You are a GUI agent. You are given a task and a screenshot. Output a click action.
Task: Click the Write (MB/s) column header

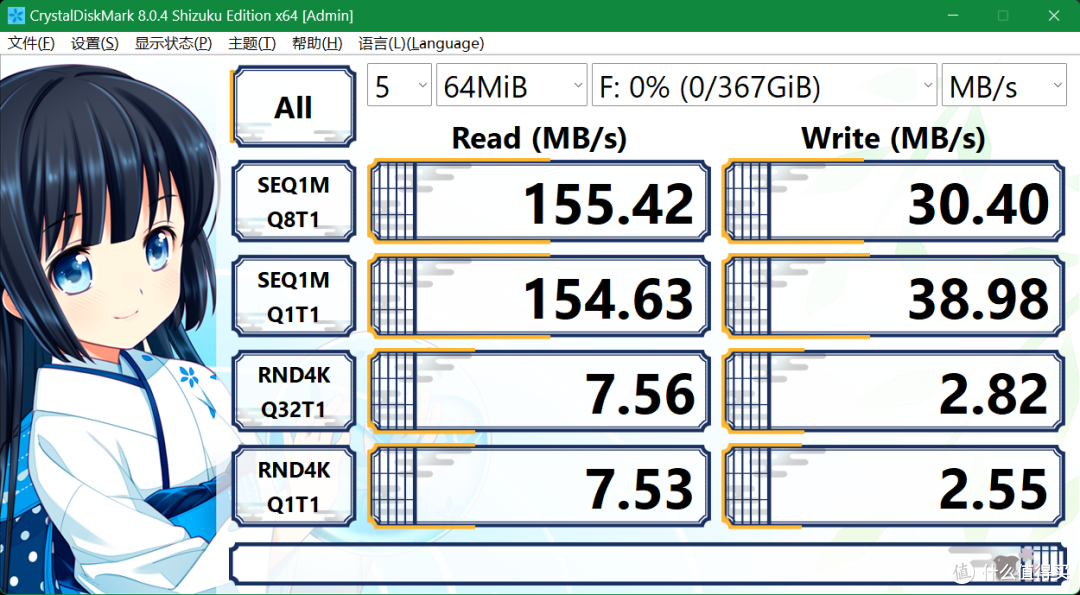pyautogui.click(x=893, y=138)
